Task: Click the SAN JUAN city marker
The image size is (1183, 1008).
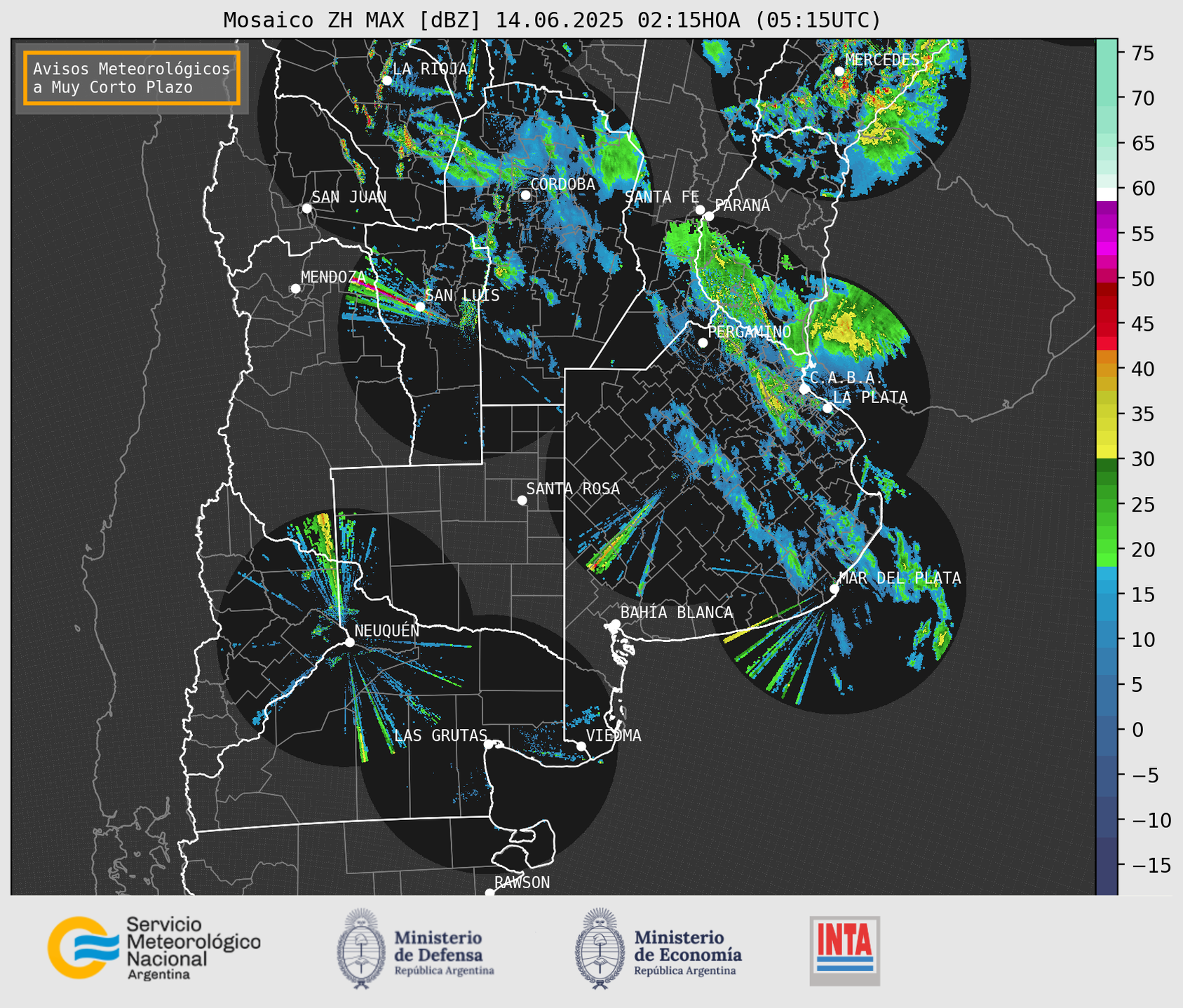Action: [x=306, y=208]
